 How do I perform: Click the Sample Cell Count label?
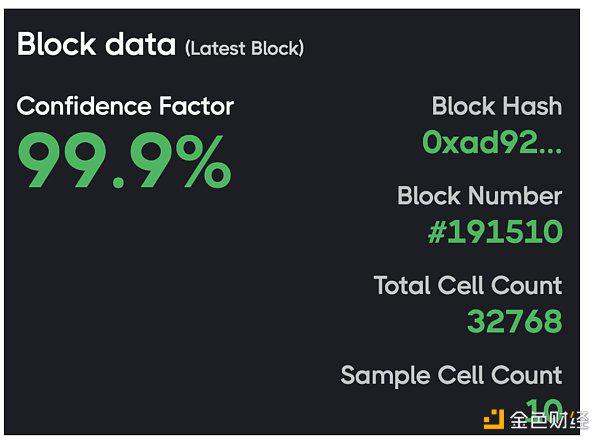point(452,375)
